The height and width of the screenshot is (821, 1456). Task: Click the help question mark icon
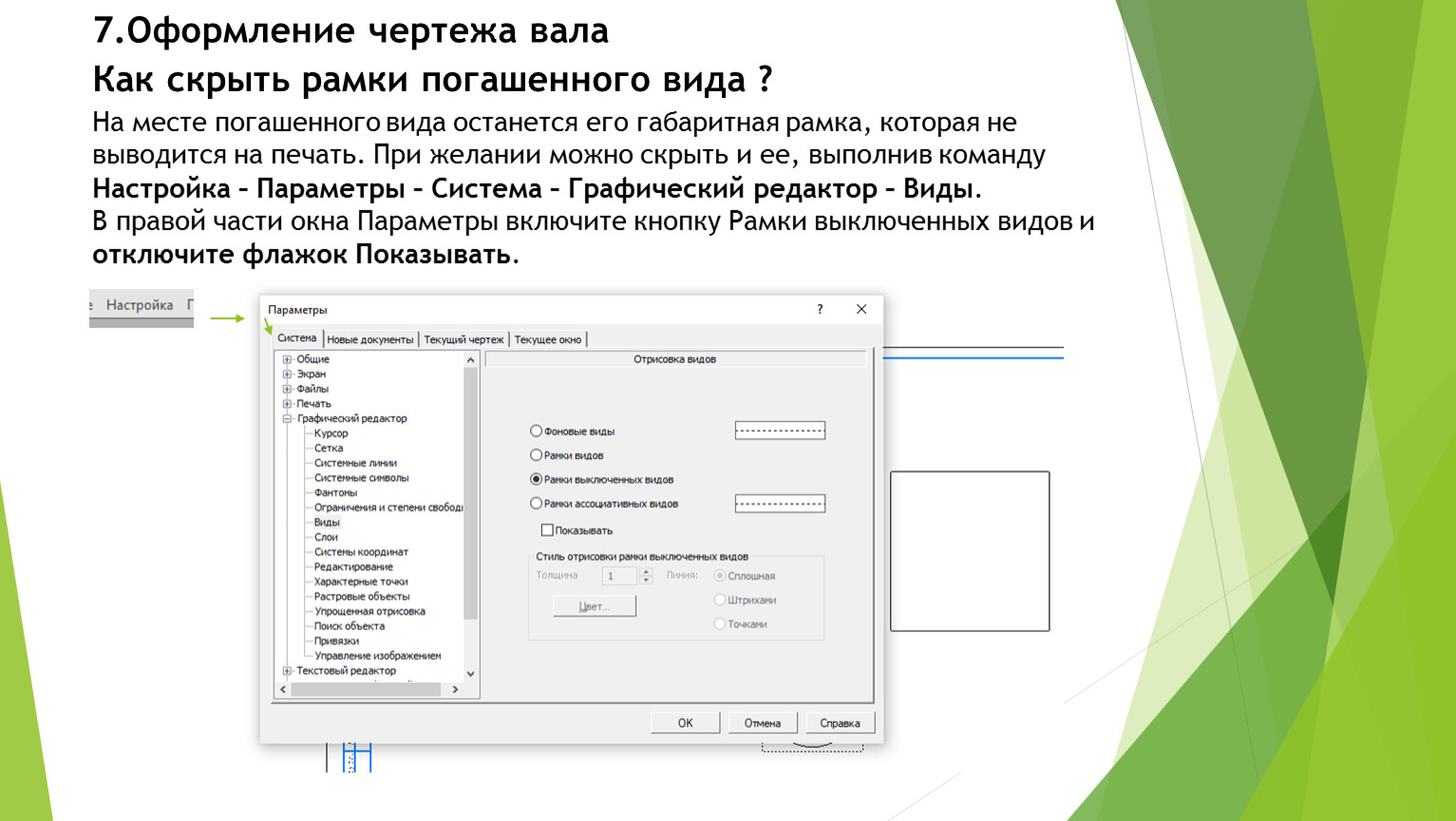[820, 310]
